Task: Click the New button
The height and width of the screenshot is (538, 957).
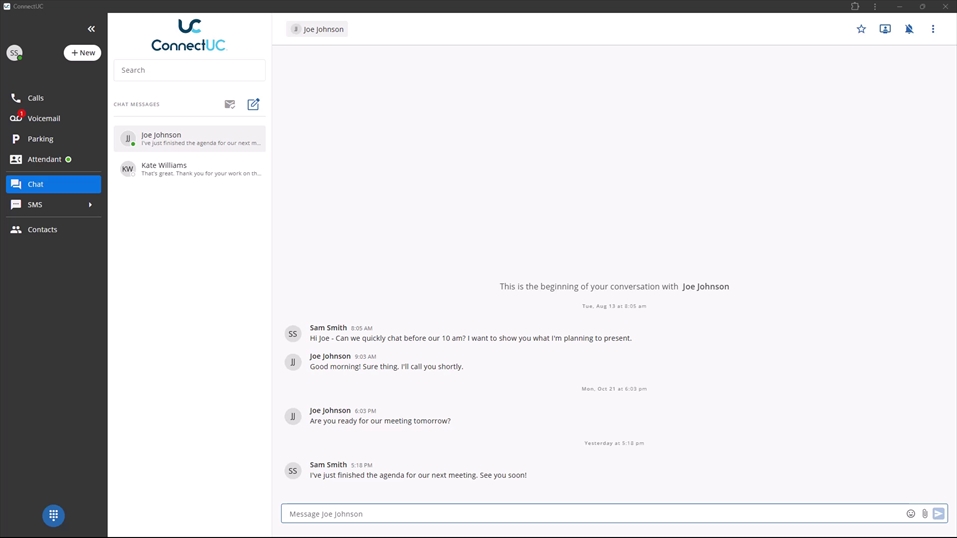Action: point(83,53)
